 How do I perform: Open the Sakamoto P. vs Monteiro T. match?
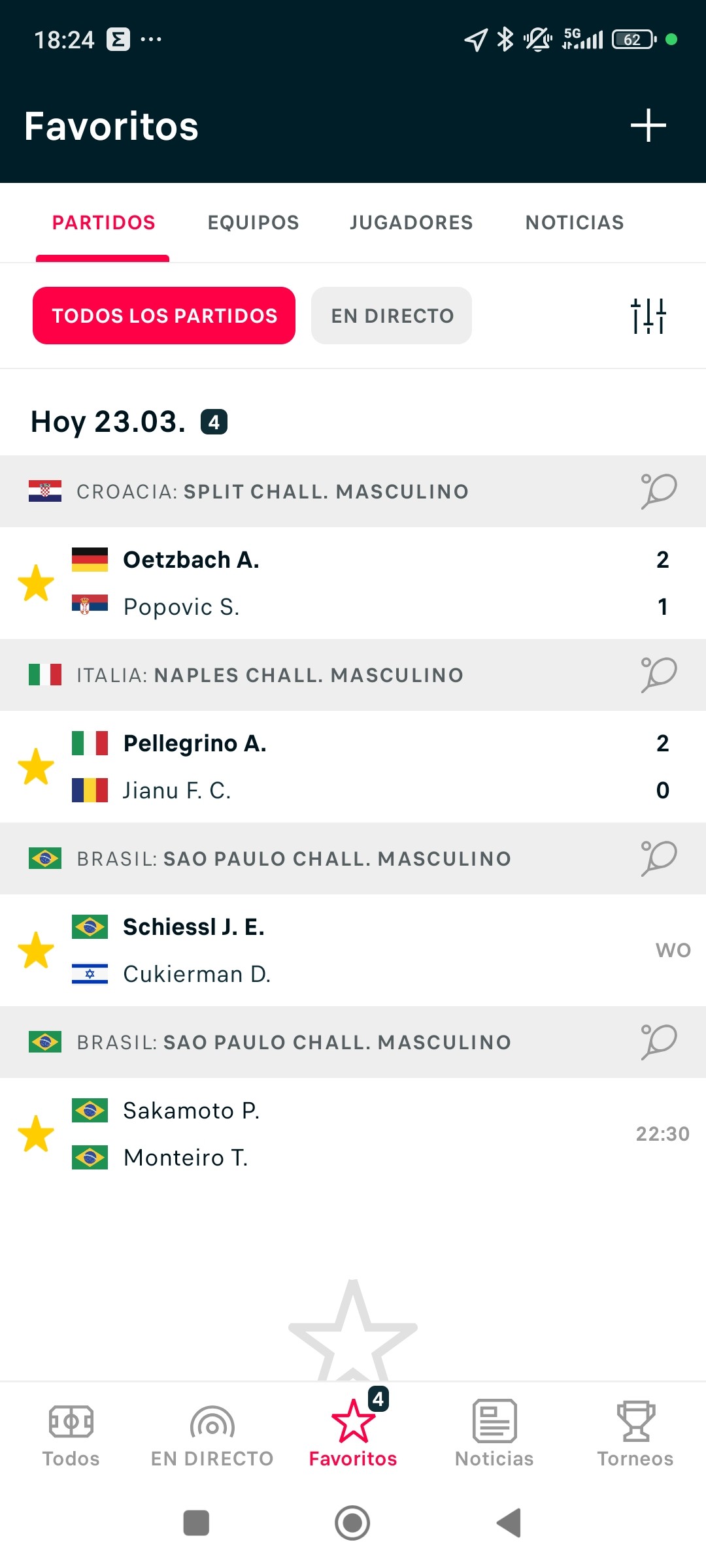tap(353, 1134)
